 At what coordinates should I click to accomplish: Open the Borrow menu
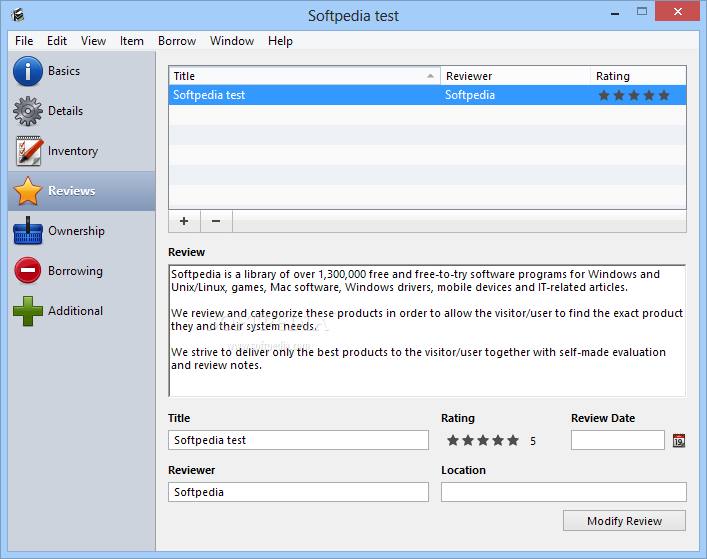pos(177,41)
